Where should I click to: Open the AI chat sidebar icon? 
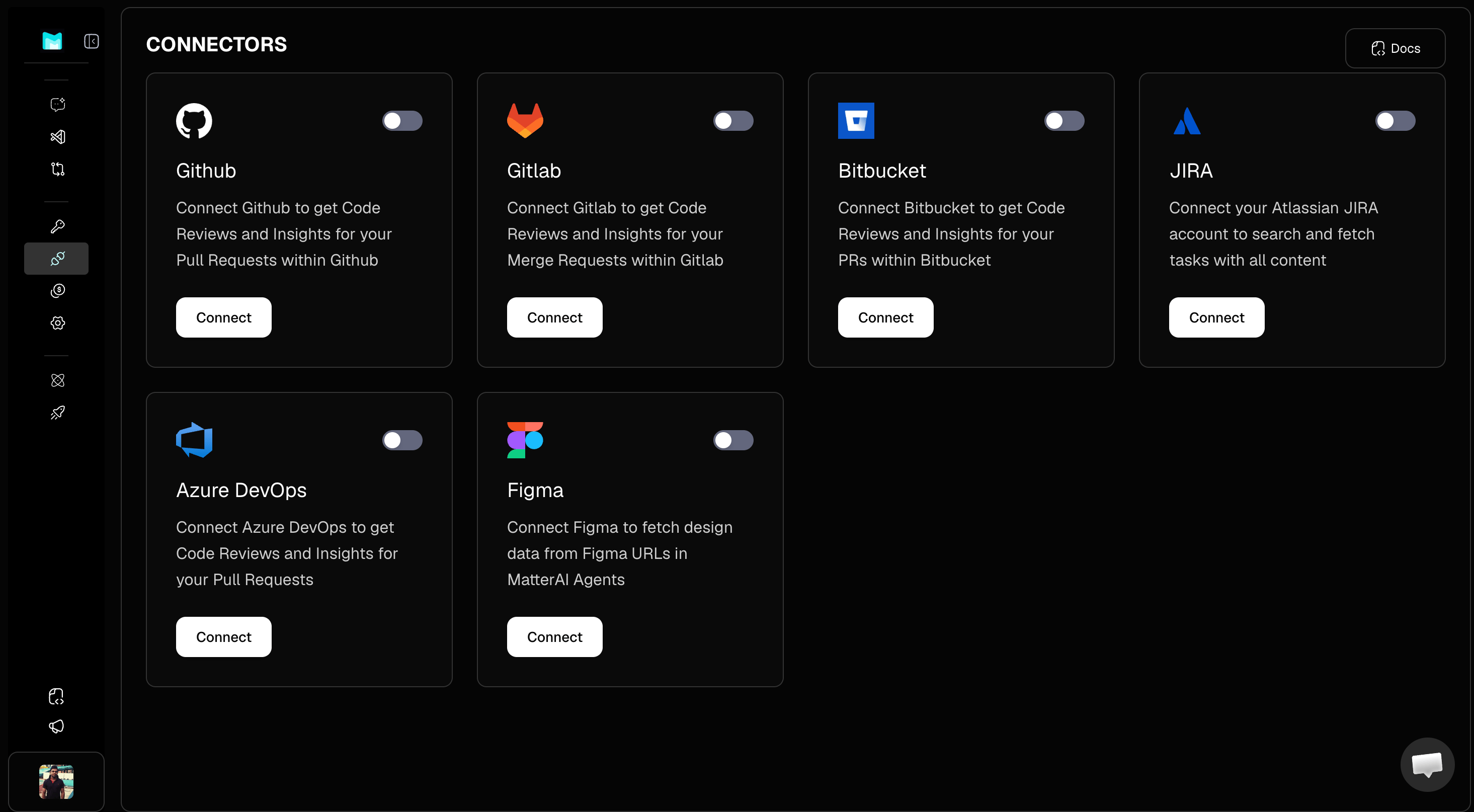click(x=58, y=104)
